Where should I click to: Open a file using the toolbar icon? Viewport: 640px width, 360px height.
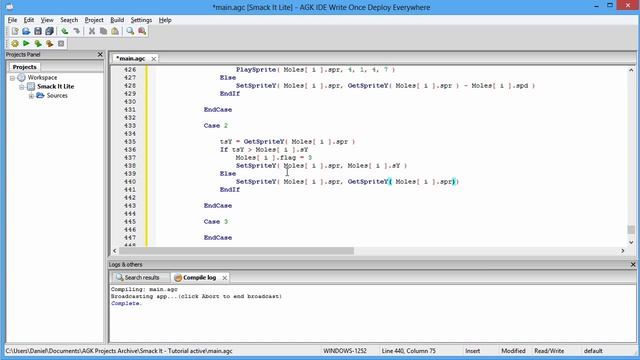tap(26, 31)
